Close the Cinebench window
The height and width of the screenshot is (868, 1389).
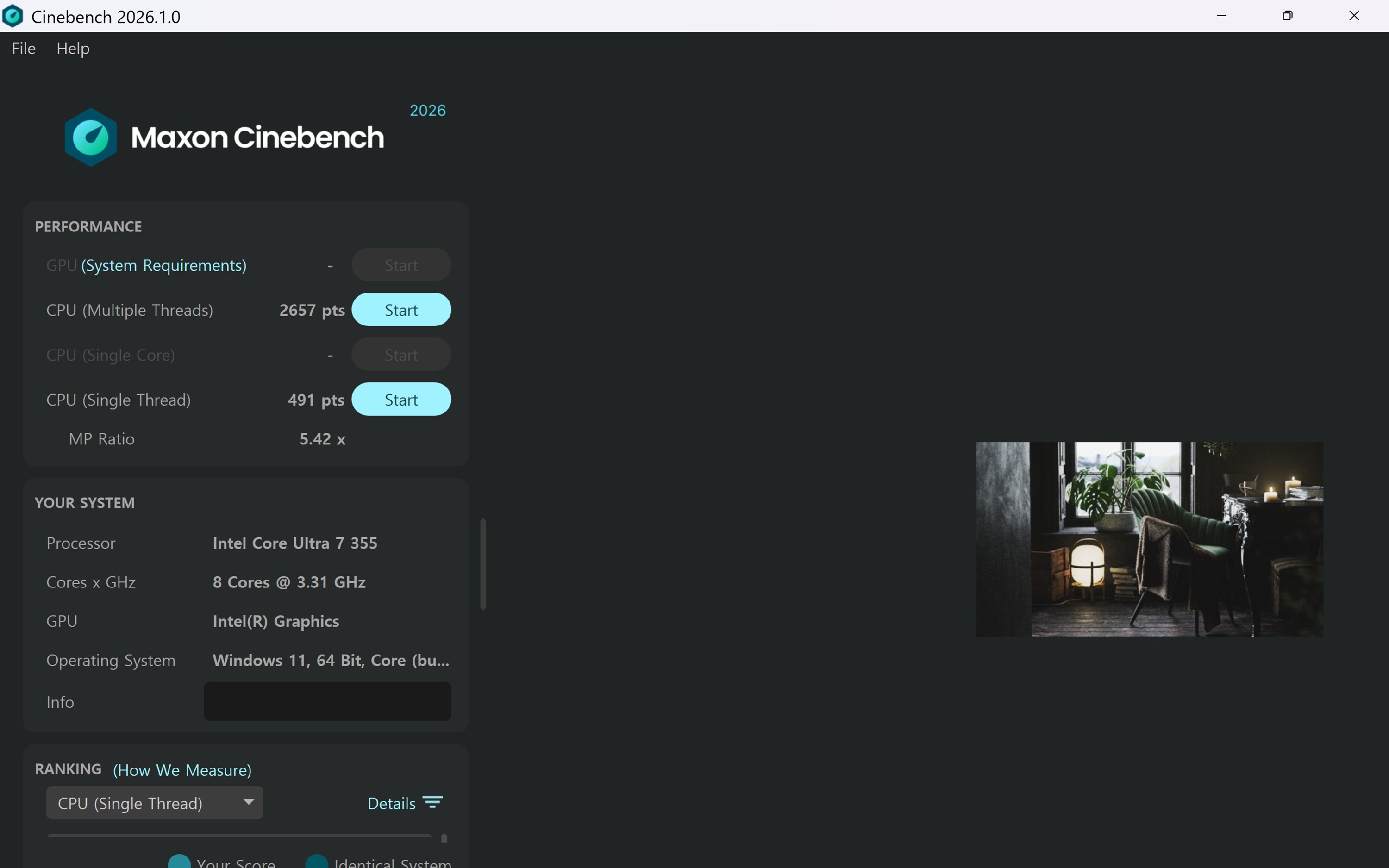point(1354,16)
